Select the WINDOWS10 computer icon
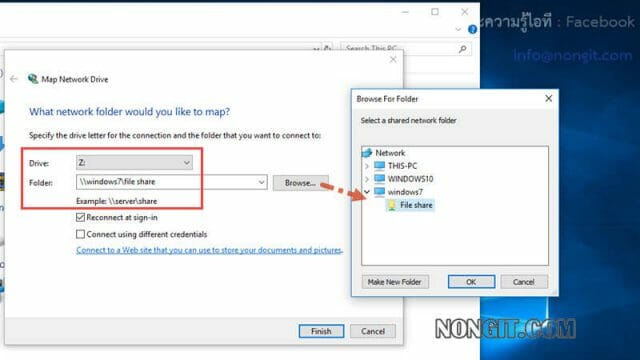The width and height of the screenshot is (640, 360). [x=380, y=179]
